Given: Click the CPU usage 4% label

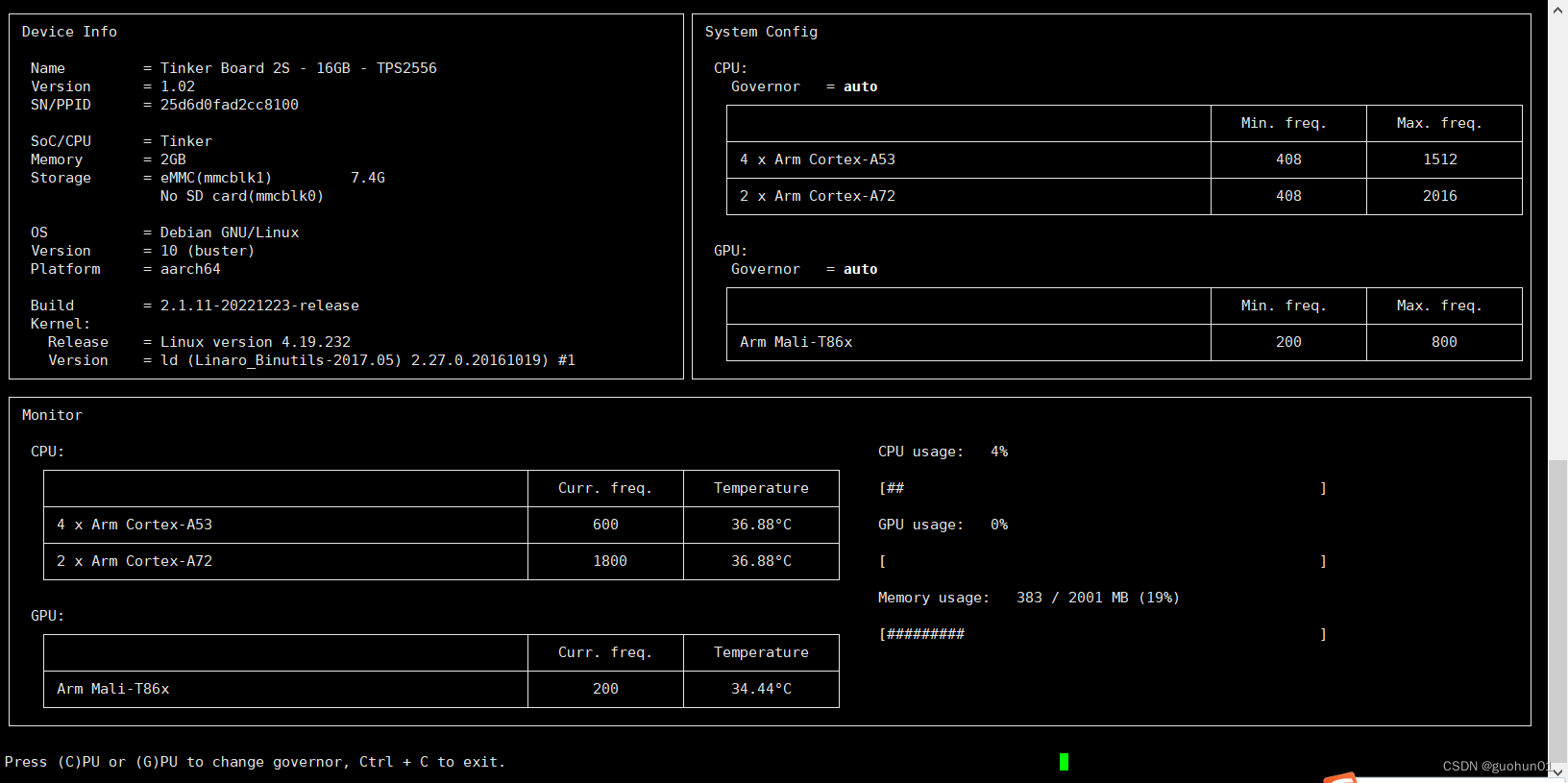Looking at the screenshot, I should [x=943, y=452].
